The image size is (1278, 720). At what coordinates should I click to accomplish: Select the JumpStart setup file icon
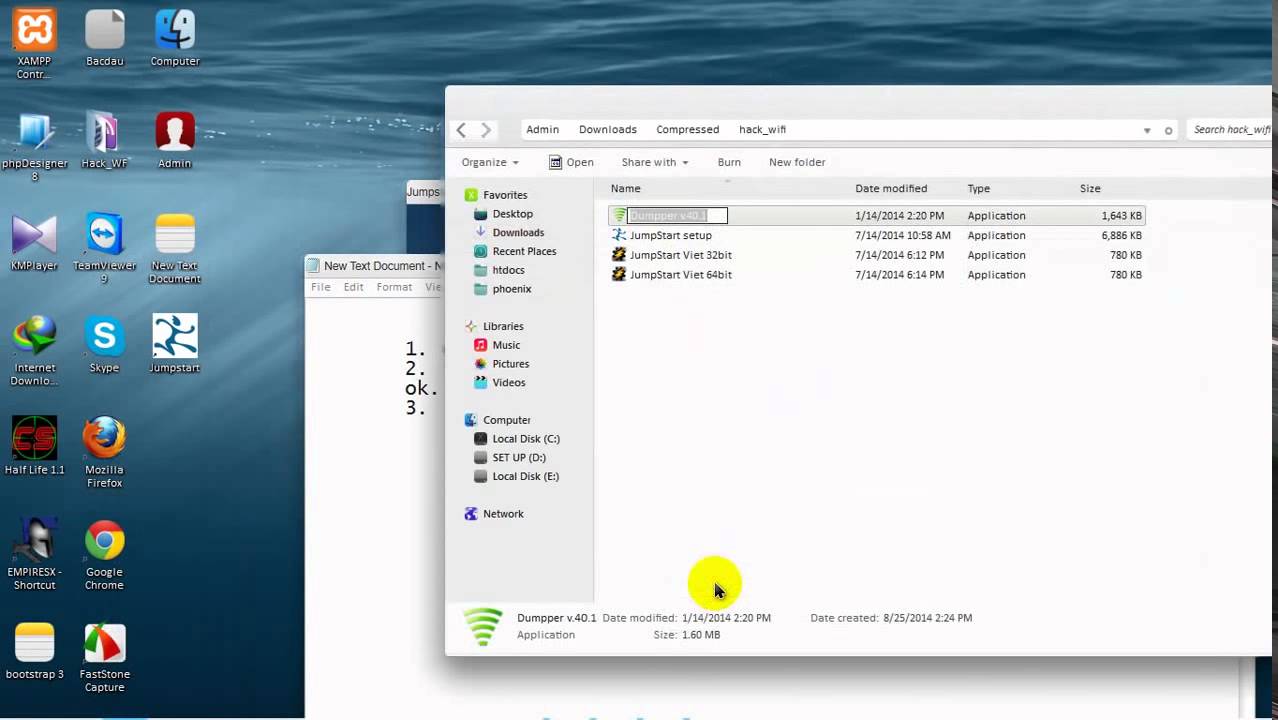coord(619,235)
